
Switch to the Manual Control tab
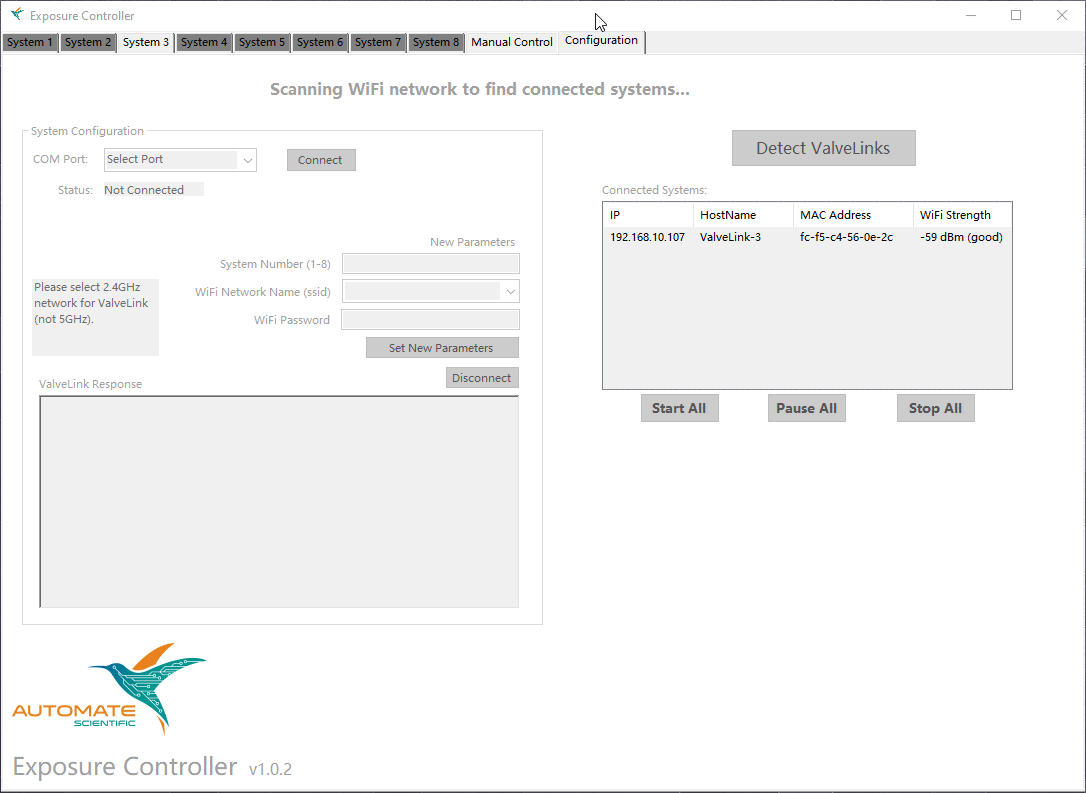511,42
